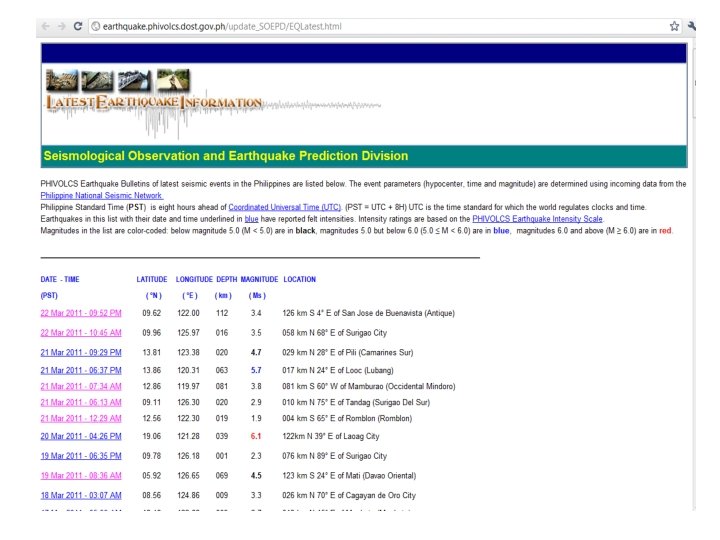The width and height of the screenshot is (720, 540).
Task: Click the bold 4.5 magnitude value
Action: [x=256, y=476]
